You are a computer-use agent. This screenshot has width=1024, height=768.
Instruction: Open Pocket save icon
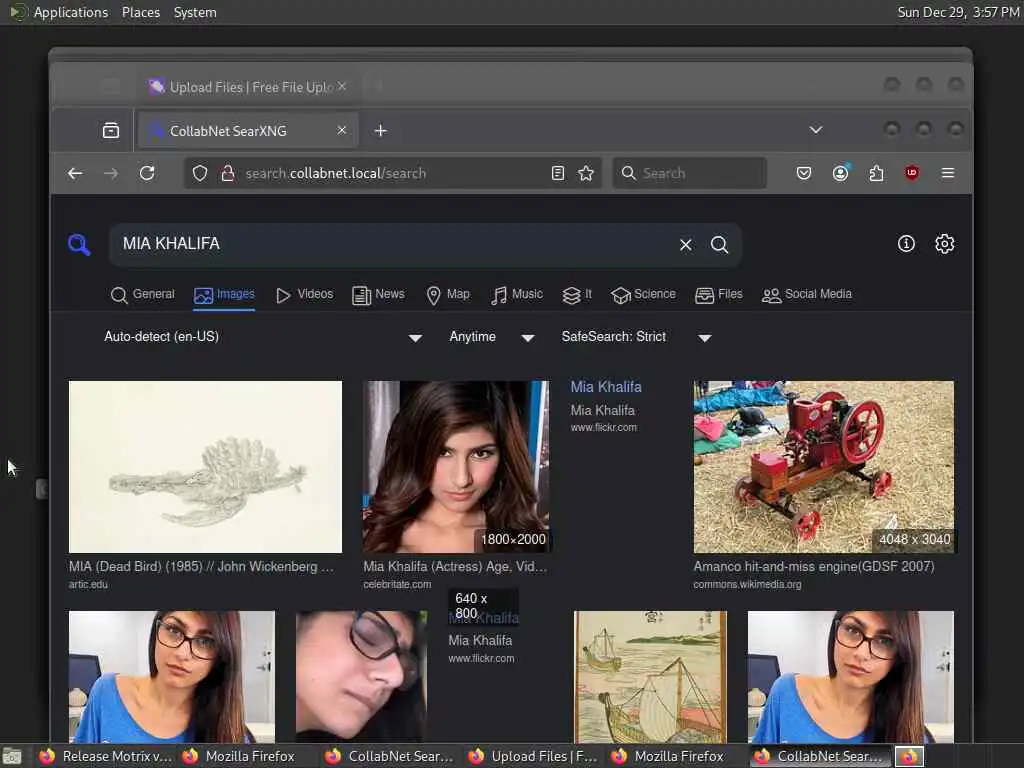[x=804, y=173]
